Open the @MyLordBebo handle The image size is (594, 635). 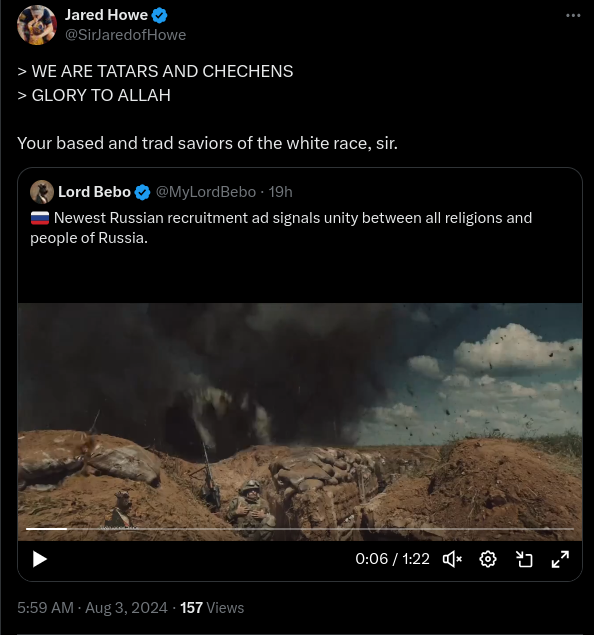coord(206,192)
